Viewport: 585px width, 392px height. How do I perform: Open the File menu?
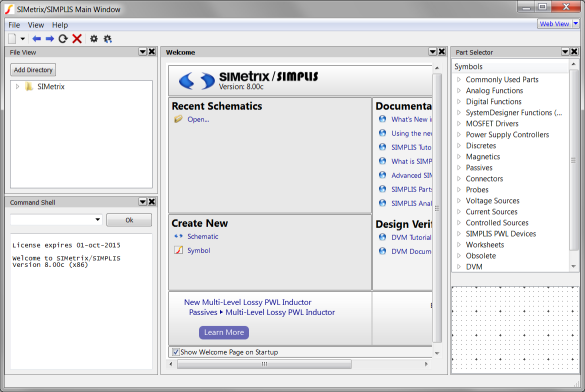(x=14, y=25)
